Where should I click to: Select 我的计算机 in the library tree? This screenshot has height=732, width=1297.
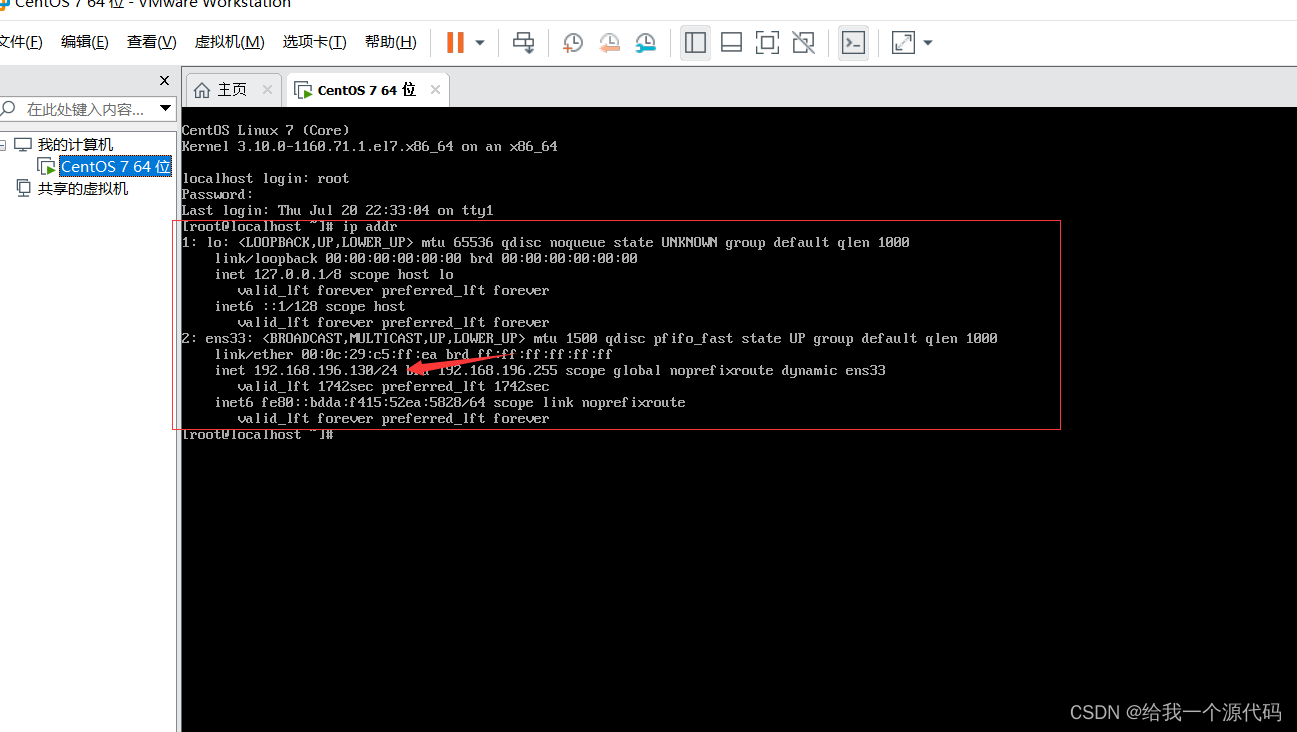(76, 145)
